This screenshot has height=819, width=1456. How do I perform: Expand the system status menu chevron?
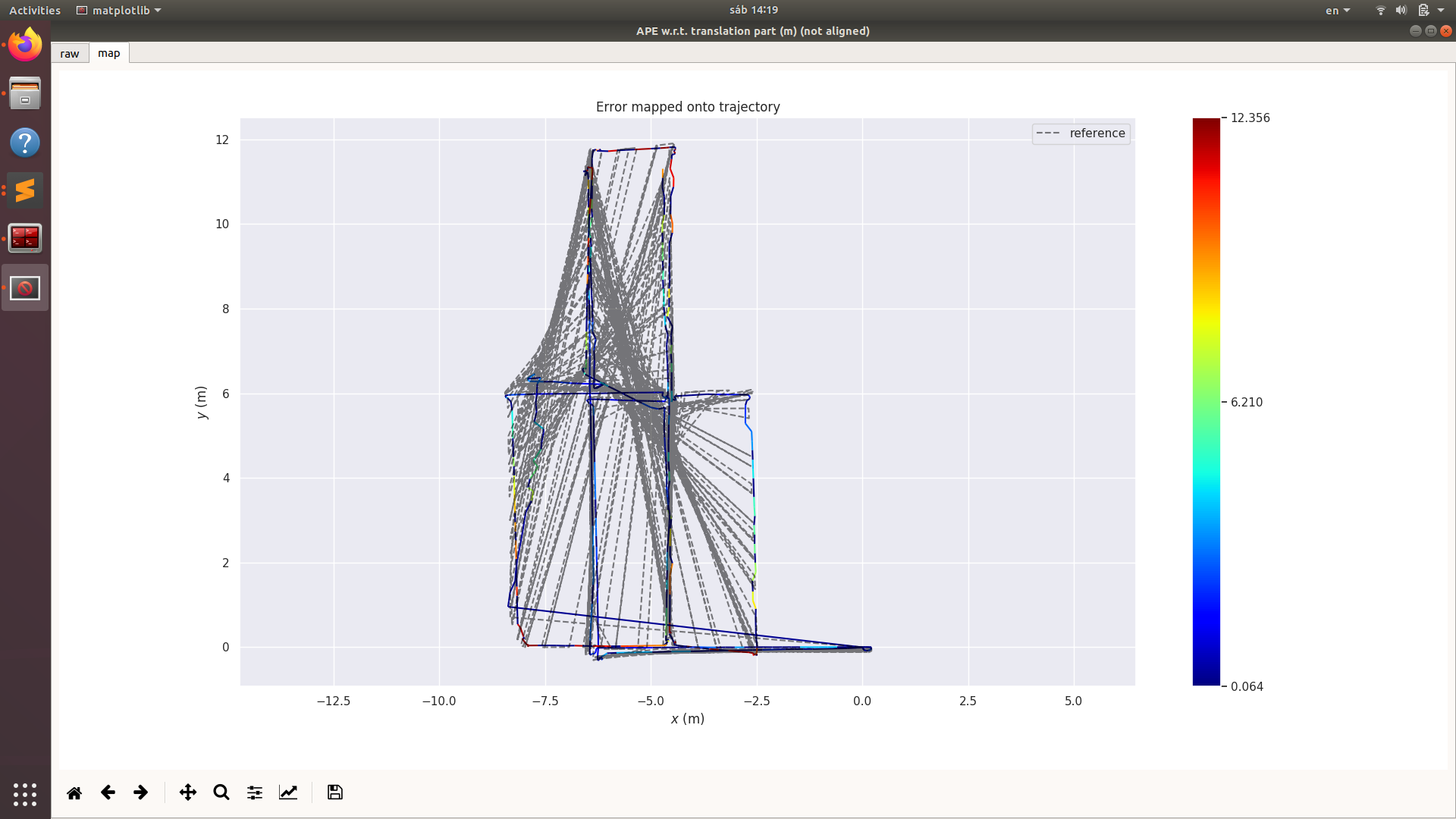[1439, 10]
